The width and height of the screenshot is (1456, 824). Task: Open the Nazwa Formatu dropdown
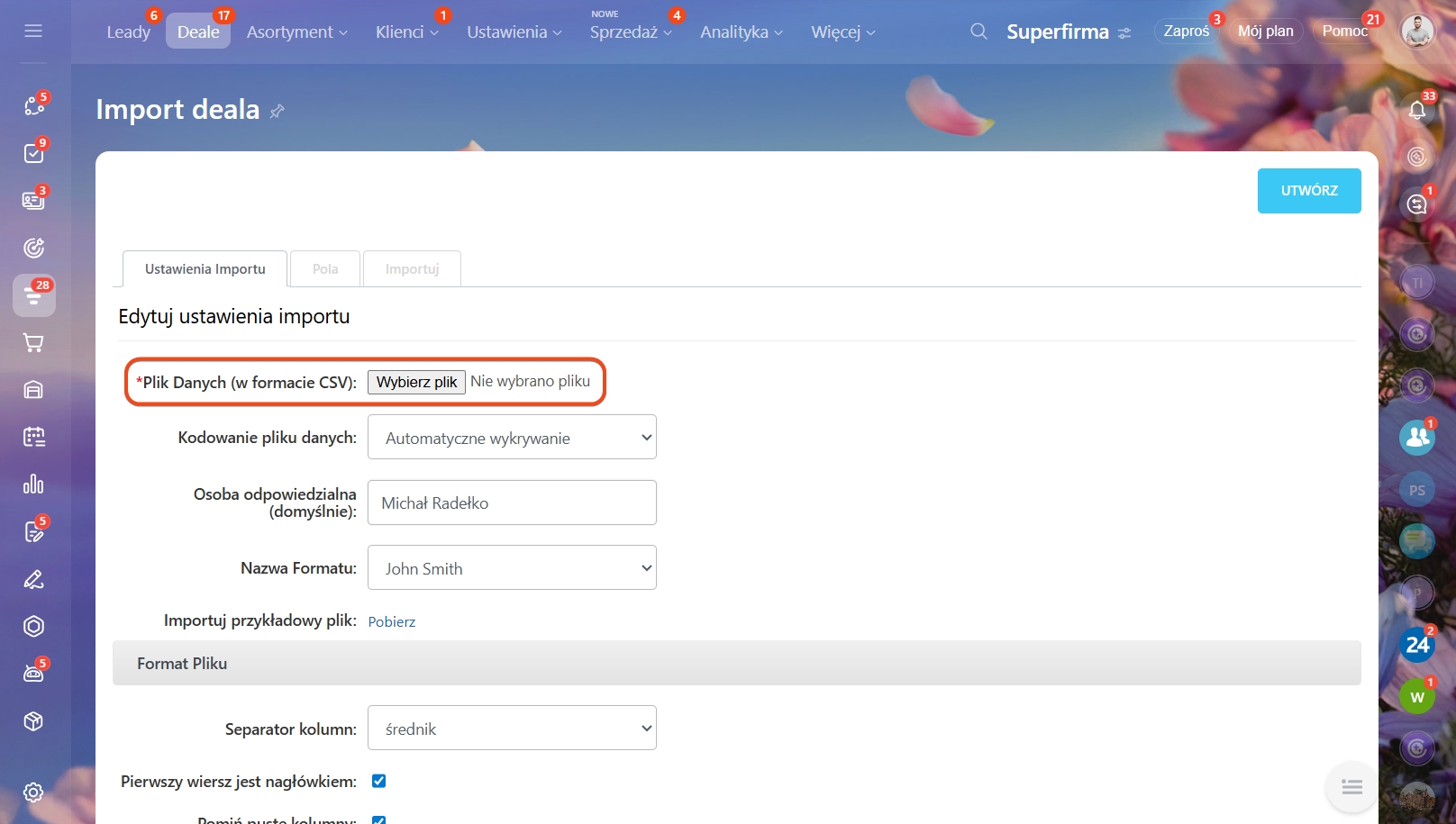(x=512, y=568)
